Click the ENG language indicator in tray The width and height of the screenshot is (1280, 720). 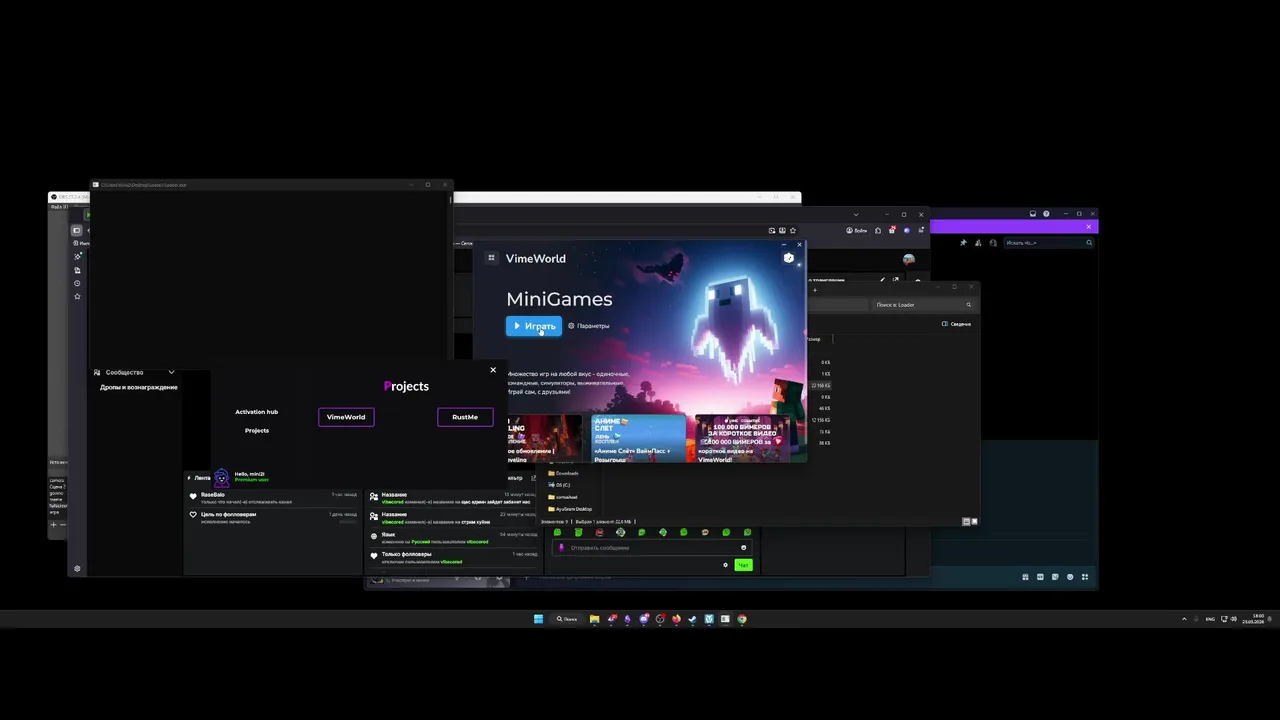[x=1210, y=619]
